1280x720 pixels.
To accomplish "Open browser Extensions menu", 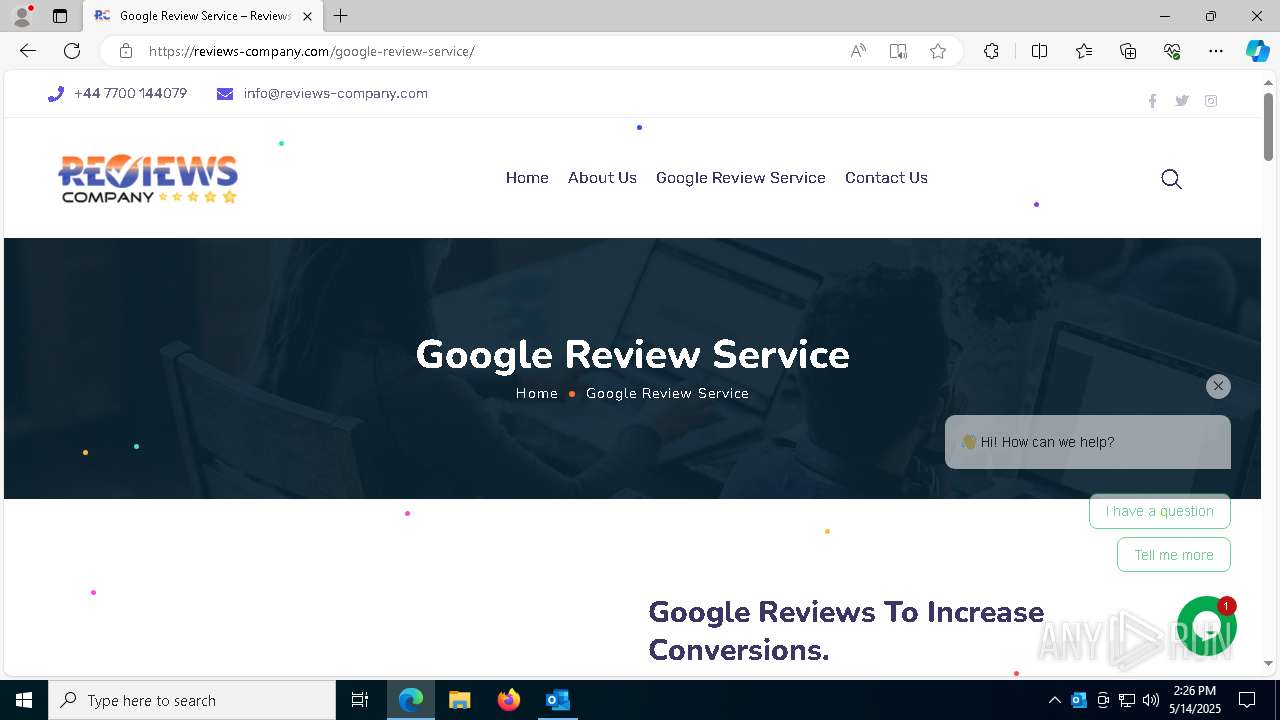I will coord(991,51).
